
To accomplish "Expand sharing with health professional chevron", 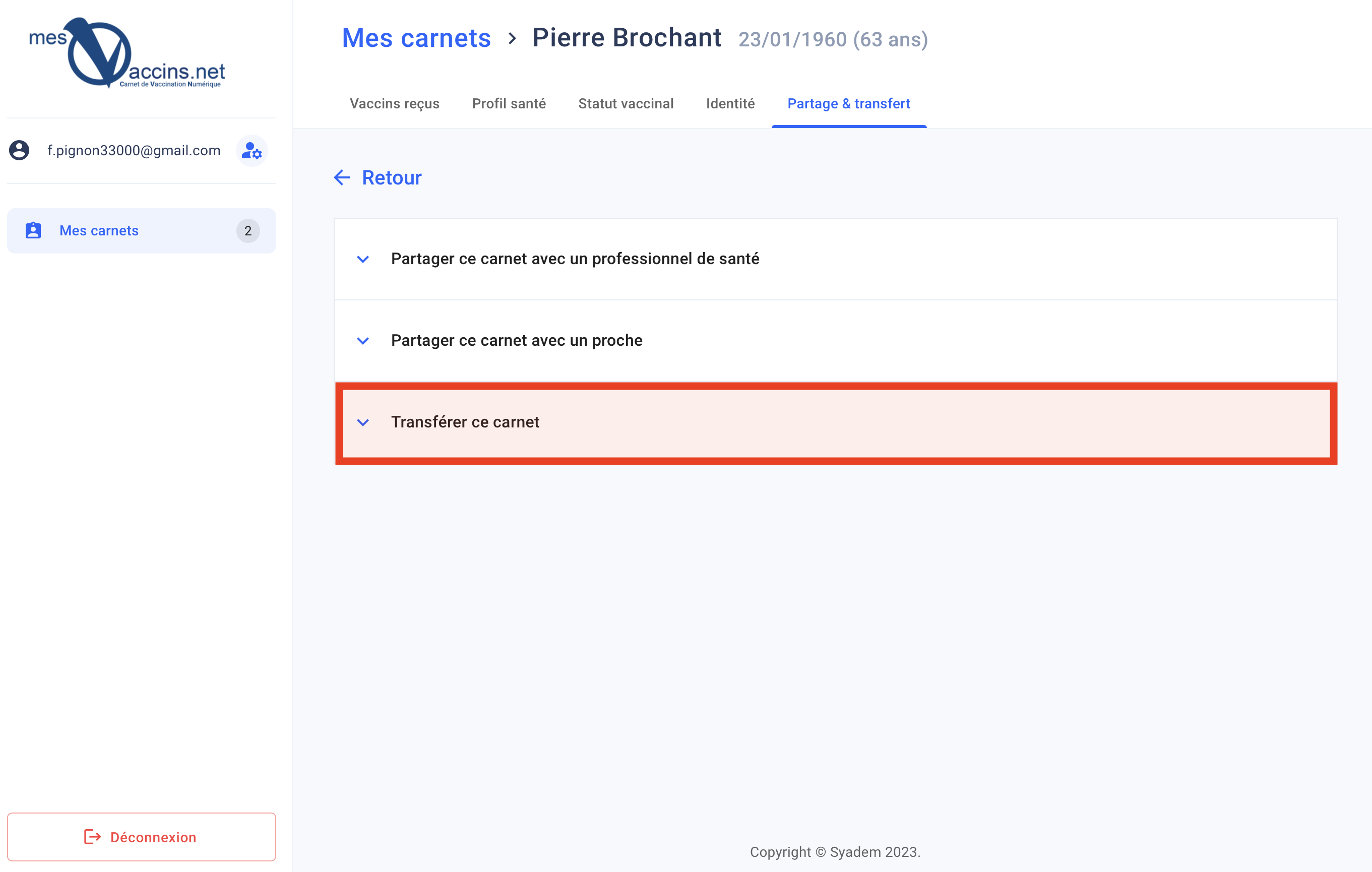I will 363,259.
